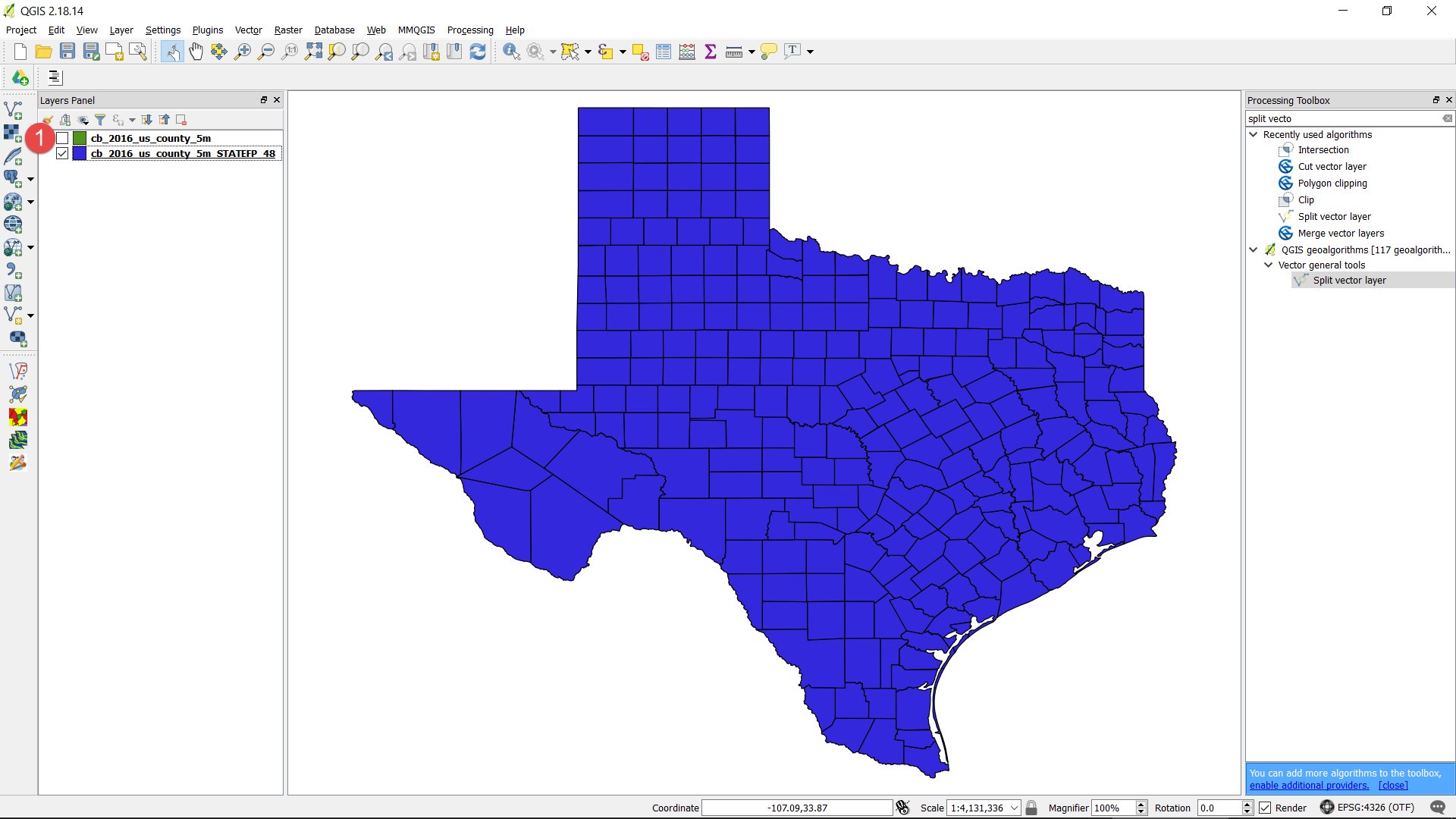
Task: Select the Identify Features tool
Action: [511, 52]
